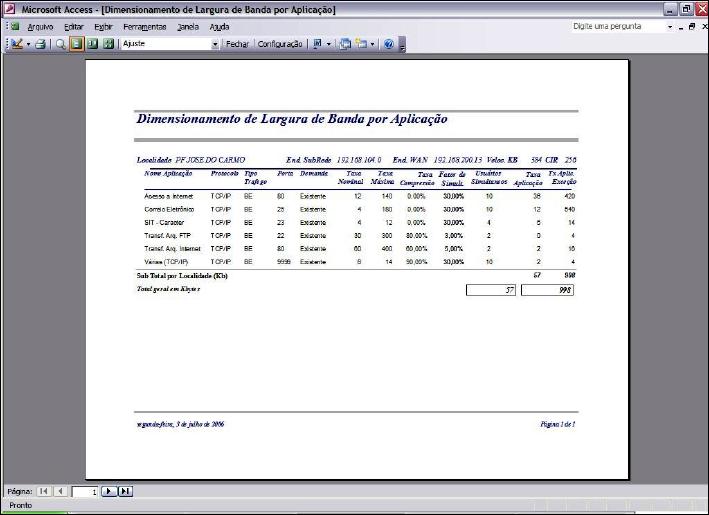Open Configuração page setup
The height and width of the screenshot is (515, 709).
[280, 44]
